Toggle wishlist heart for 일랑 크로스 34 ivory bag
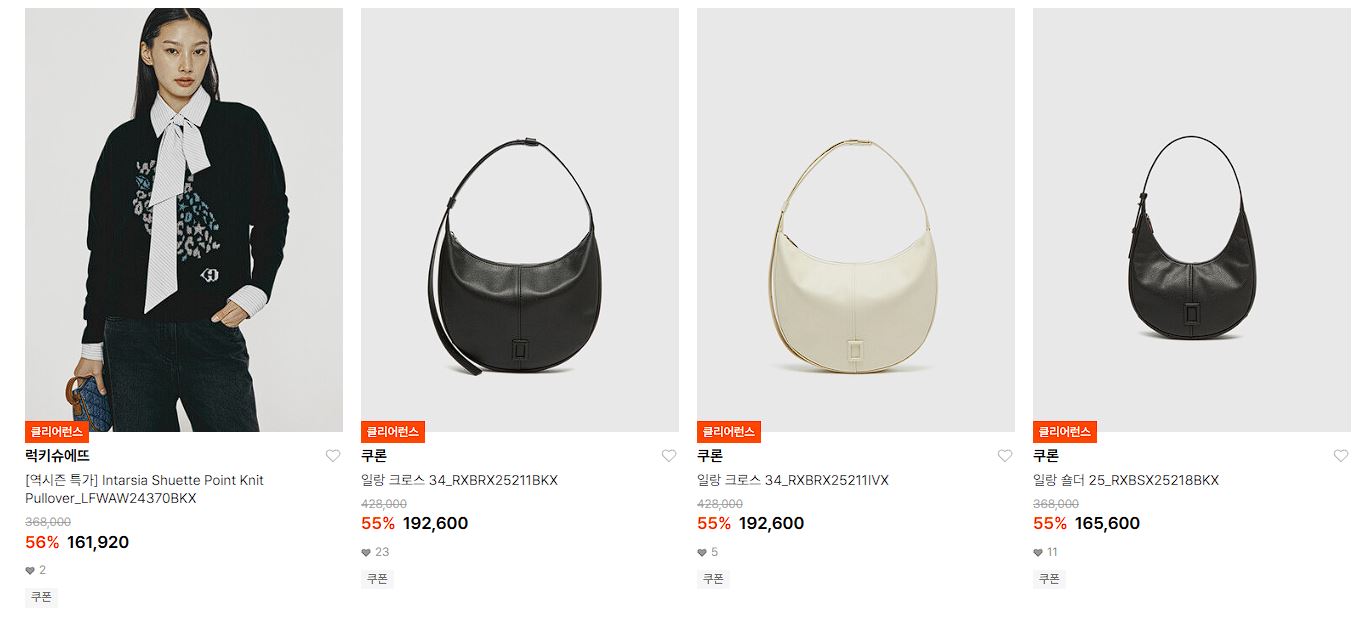The height and width of the screenshot is (617, 1361). pos(1005,456)
